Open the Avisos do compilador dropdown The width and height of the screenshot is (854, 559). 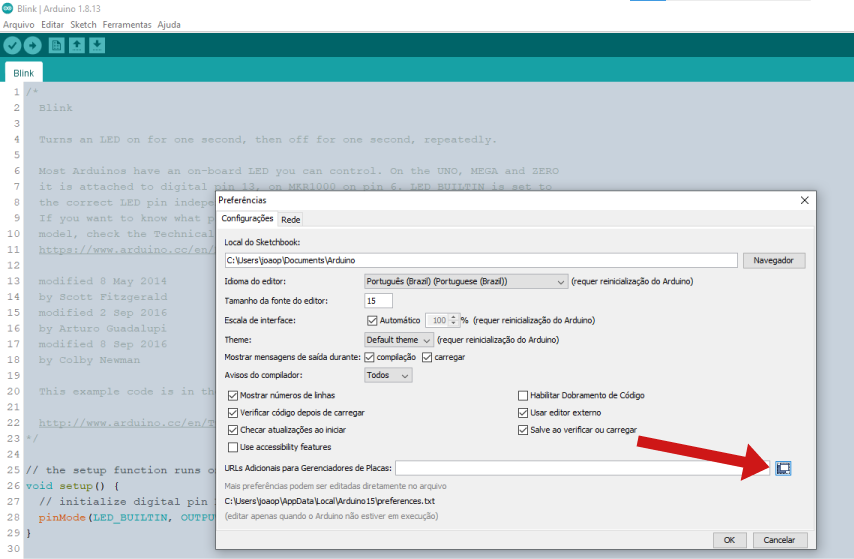(x=388, y=375)
